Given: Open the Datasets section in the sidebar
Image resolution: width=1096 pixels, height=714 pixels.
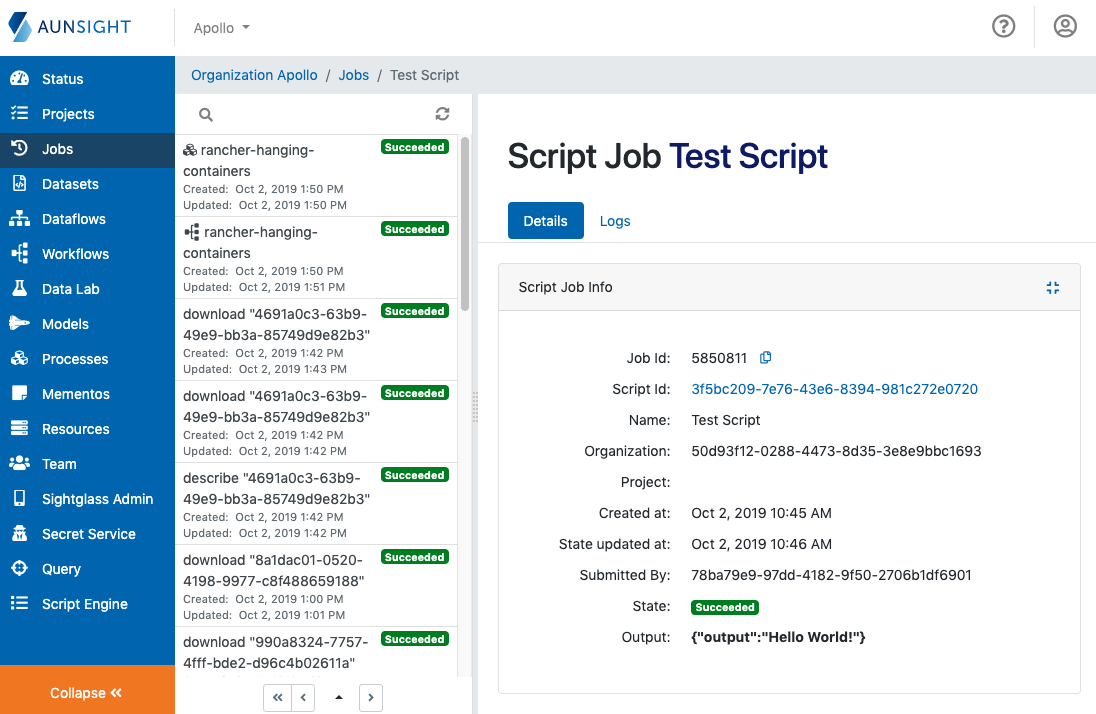Looking at the screenshot, I should pyautogui.click(x=70, y=184).
